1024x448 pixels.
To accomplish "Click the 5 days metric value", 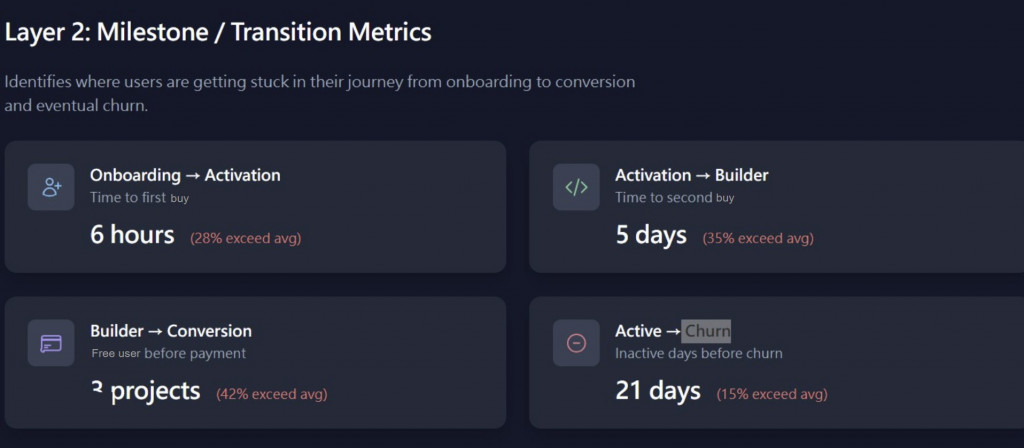I will [651, 235].
